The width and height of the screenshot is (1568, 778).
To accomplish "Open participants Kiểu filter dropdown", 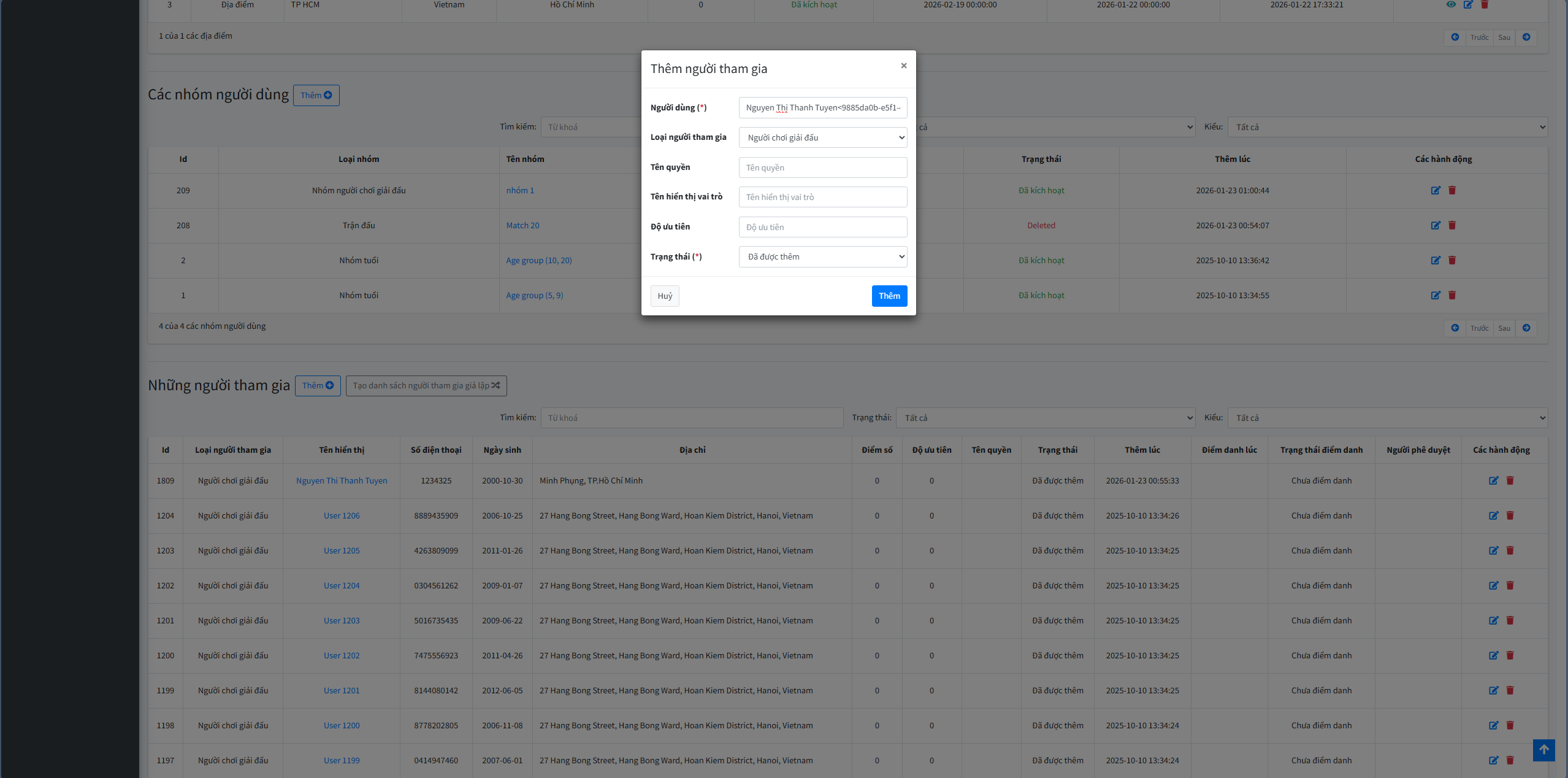I will 1387,418.
